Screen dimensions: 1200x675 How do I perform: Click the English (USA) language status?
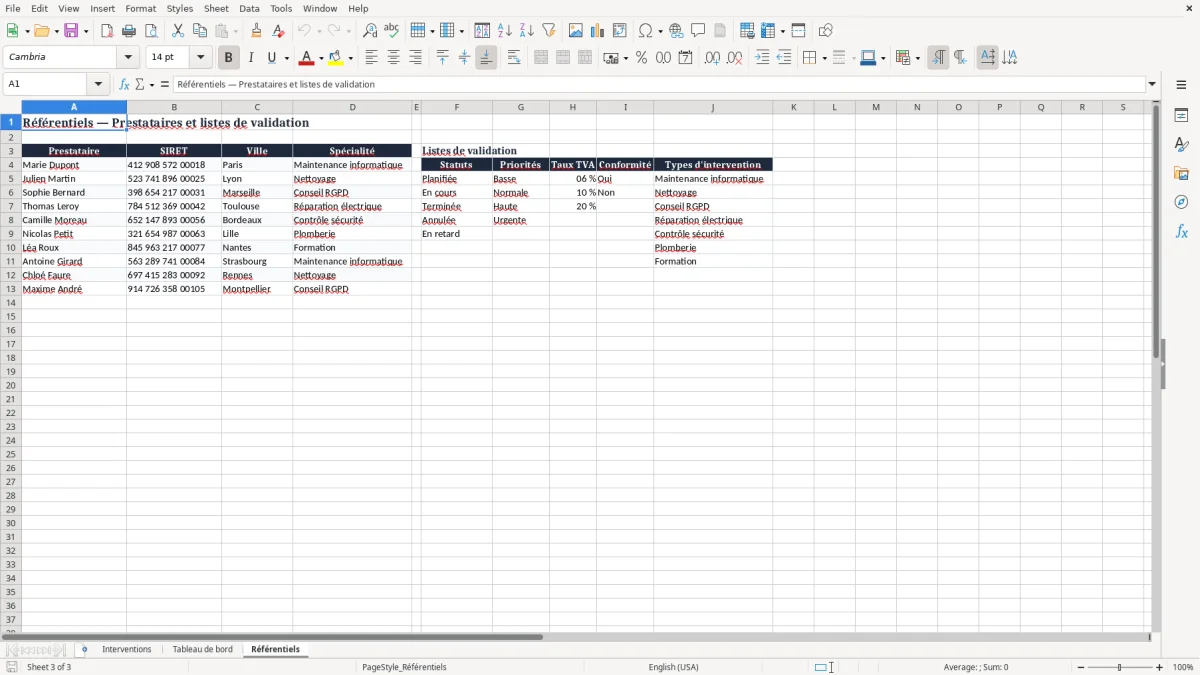click(673, 667)
